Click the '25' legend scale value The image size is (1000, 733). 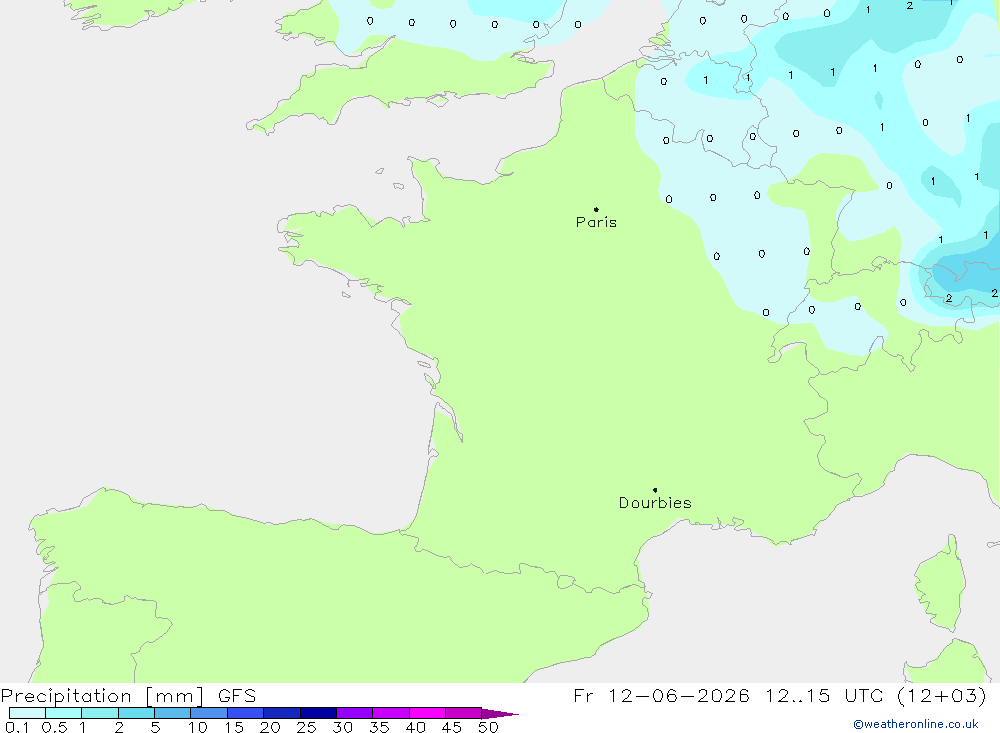coord(307,727)
